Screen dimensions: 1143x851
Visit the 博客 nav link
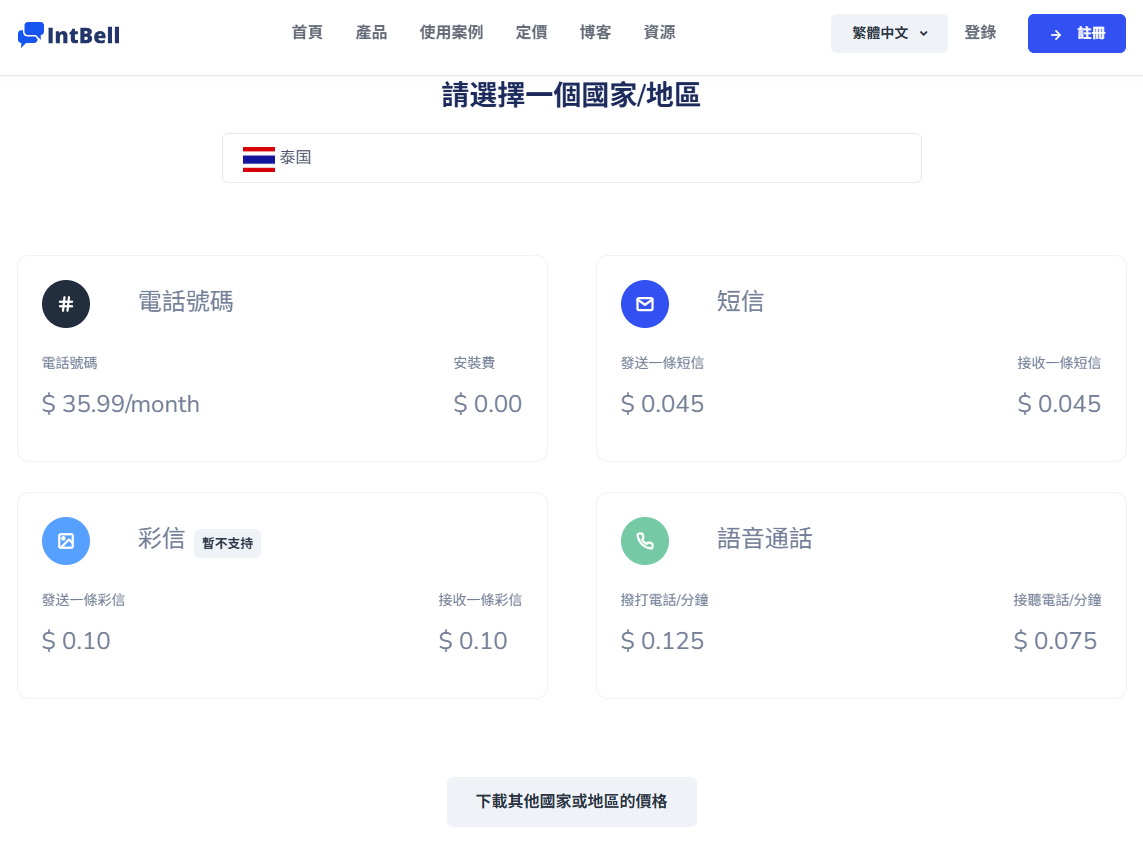coord(595,32)
